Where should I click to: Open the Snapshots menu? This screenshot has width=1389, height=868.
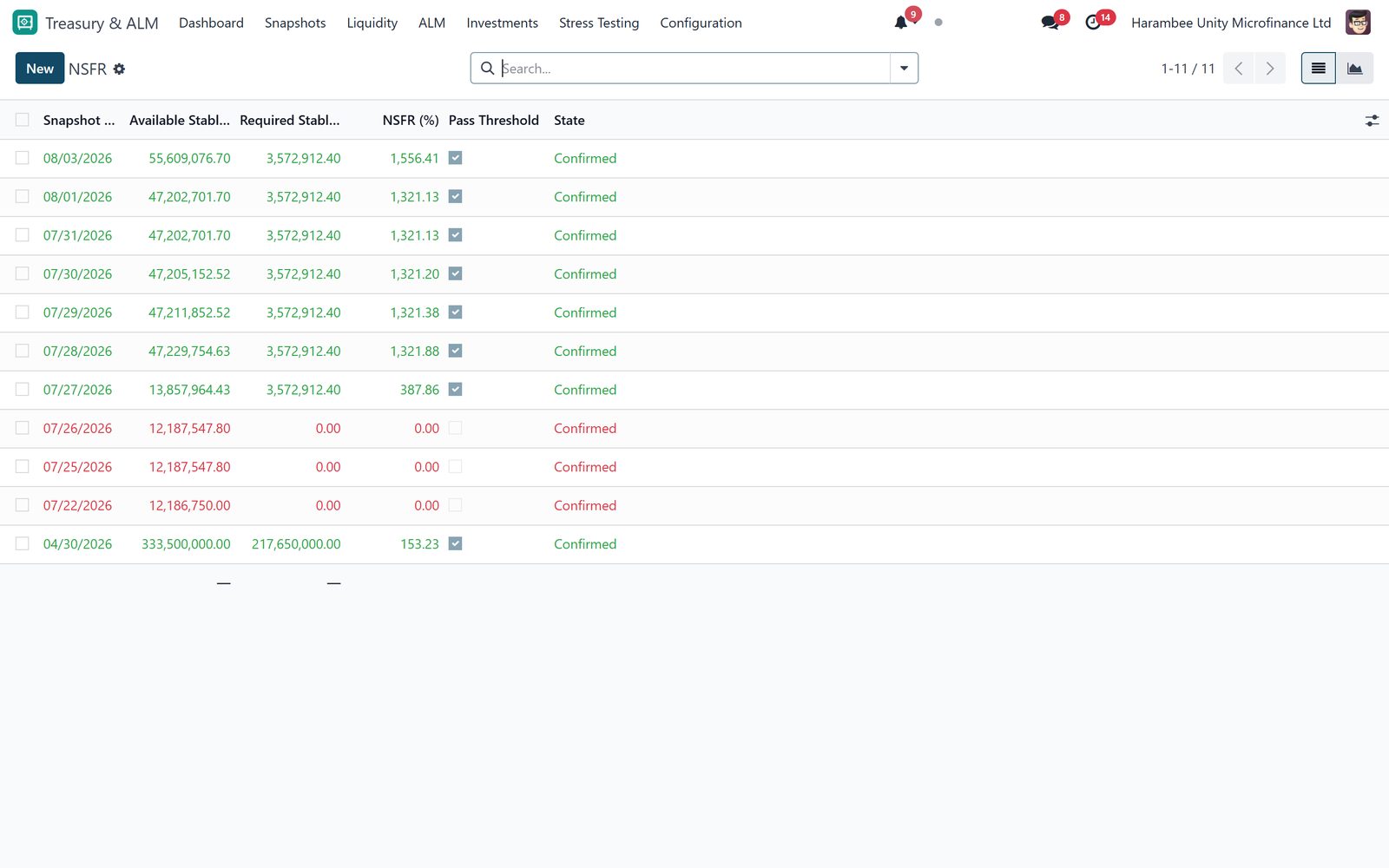(295, 23)
